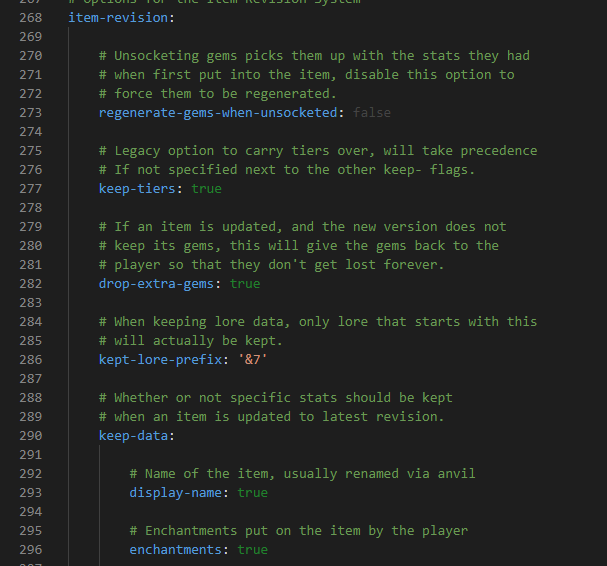Click the regenerate-gems-when-unsocketed key
The image size is (607, 566).
click(x=217, y=113)
